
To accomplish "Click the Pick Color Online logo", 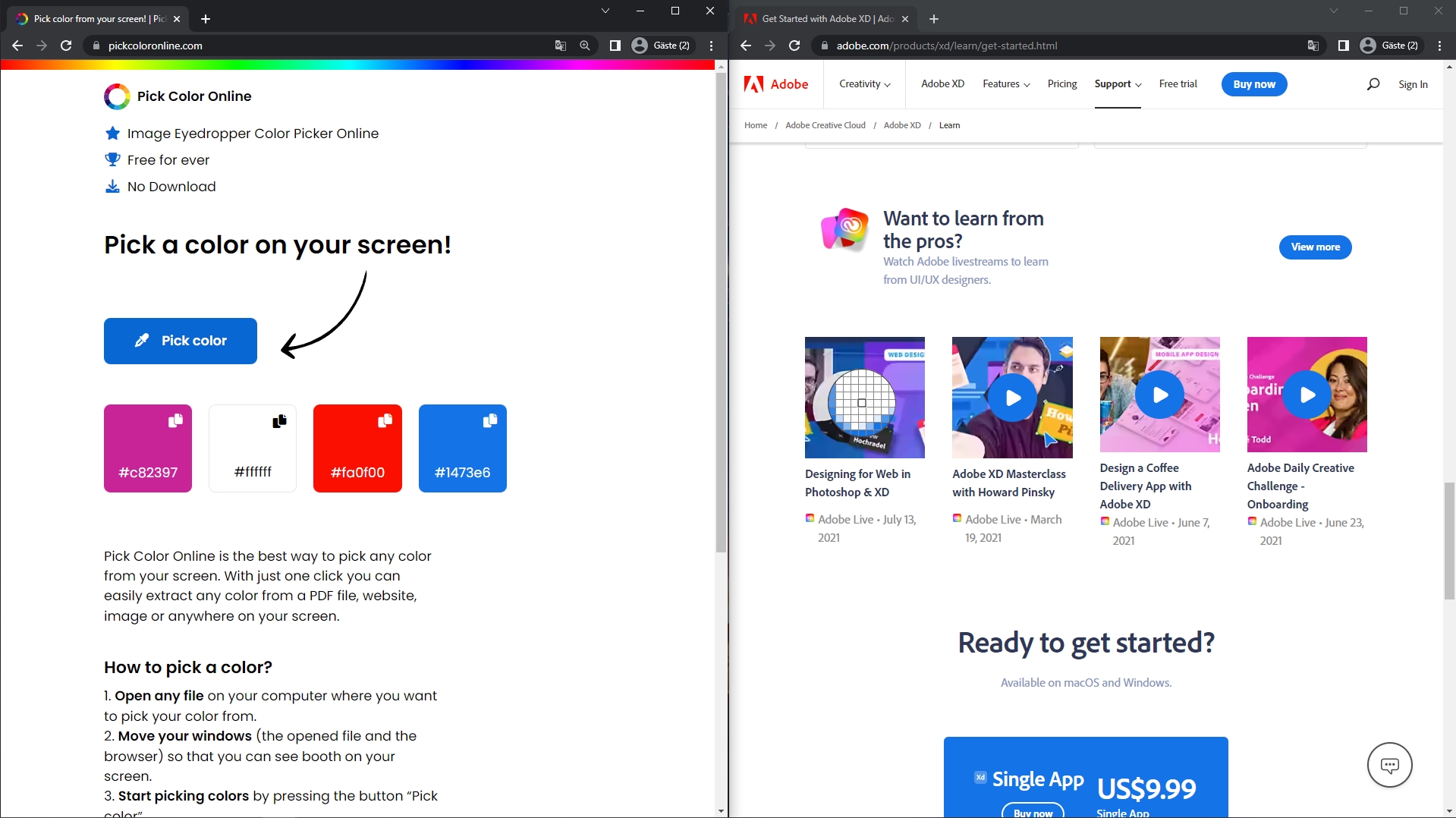I will (x=117, y=96).
